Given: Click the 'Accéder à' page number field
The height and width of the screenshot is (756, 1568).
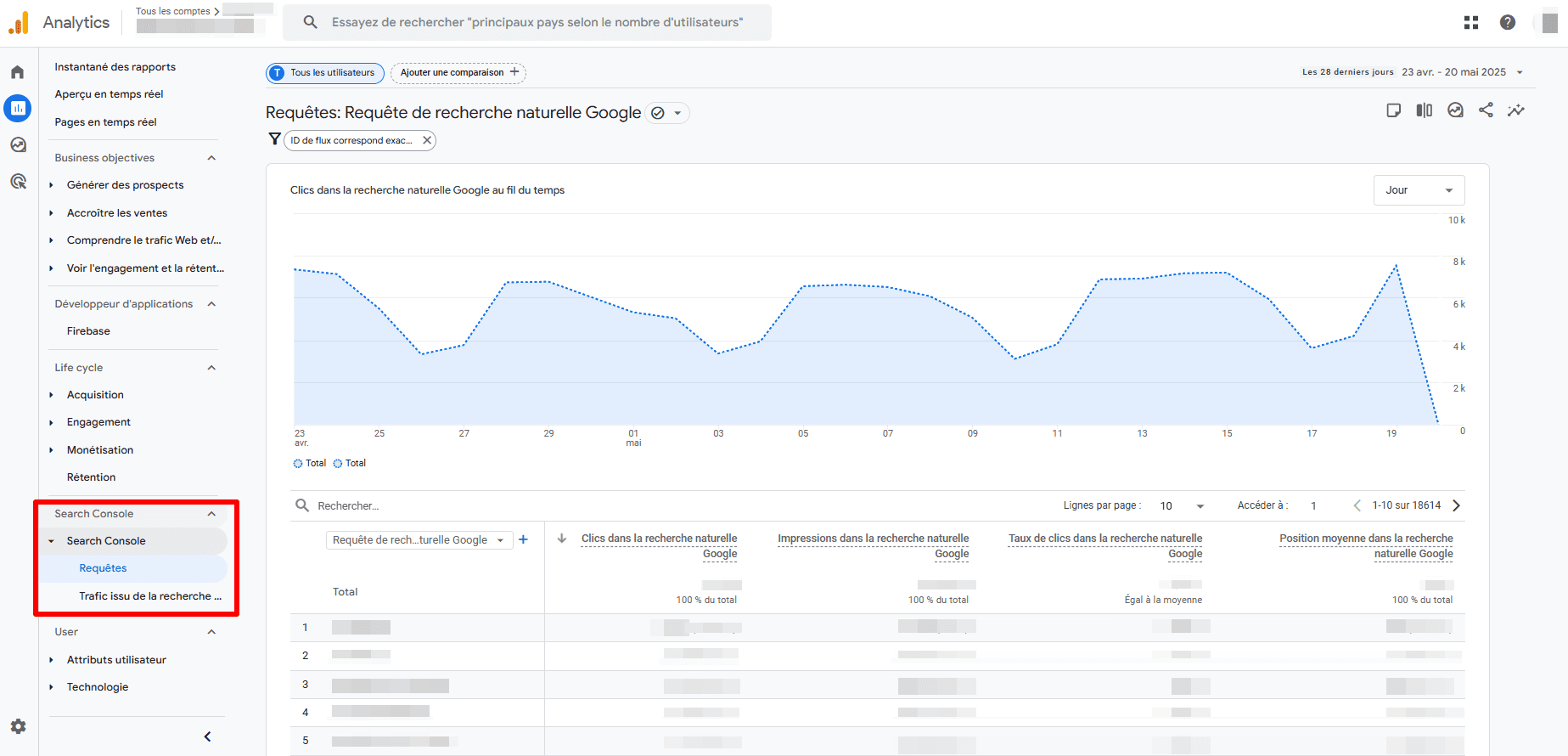Looking at the screenshot, I should click(x=1313, y=506).
